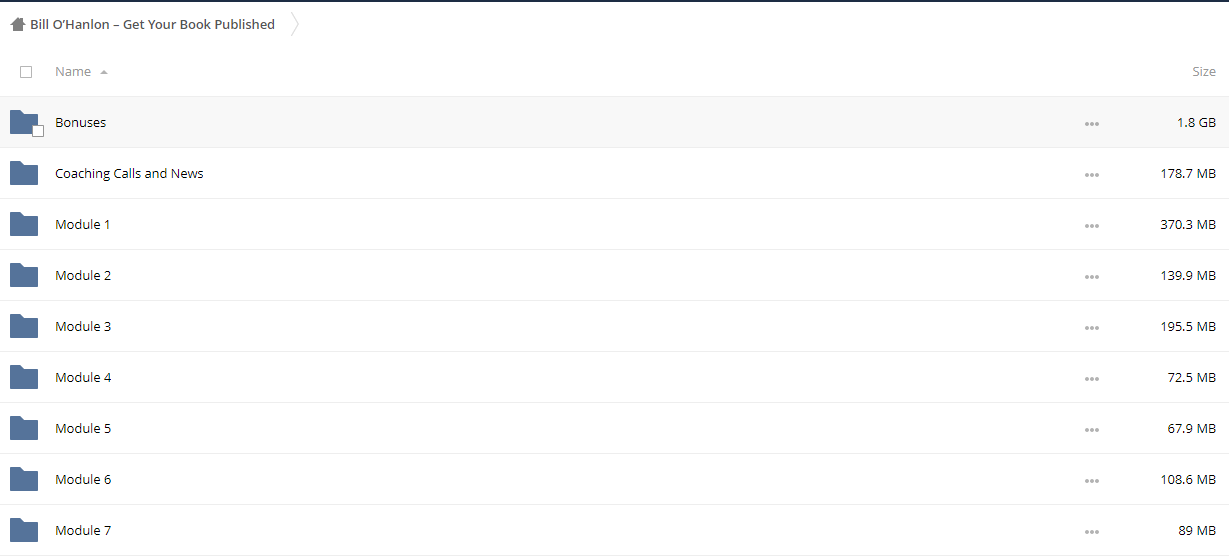Open more options for Module 2
The height and width of the screenshot is (560, 1229).
[x=1091, y=277]
